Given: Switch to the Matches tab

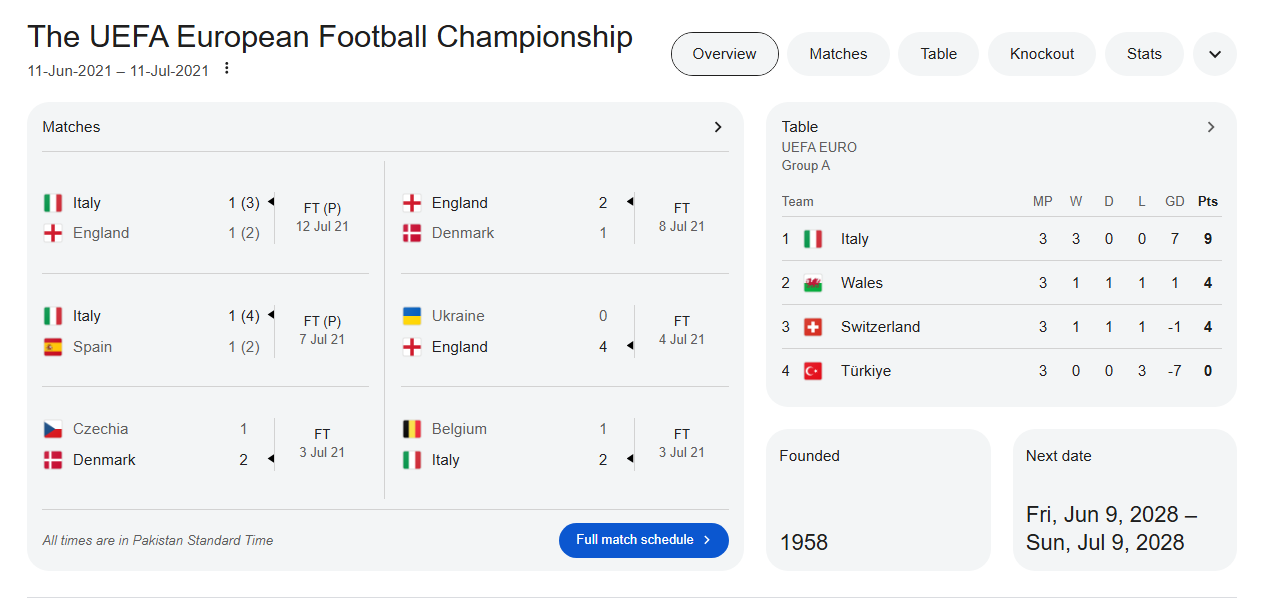Looking at the screenshot, I should (x=838, y=54).
